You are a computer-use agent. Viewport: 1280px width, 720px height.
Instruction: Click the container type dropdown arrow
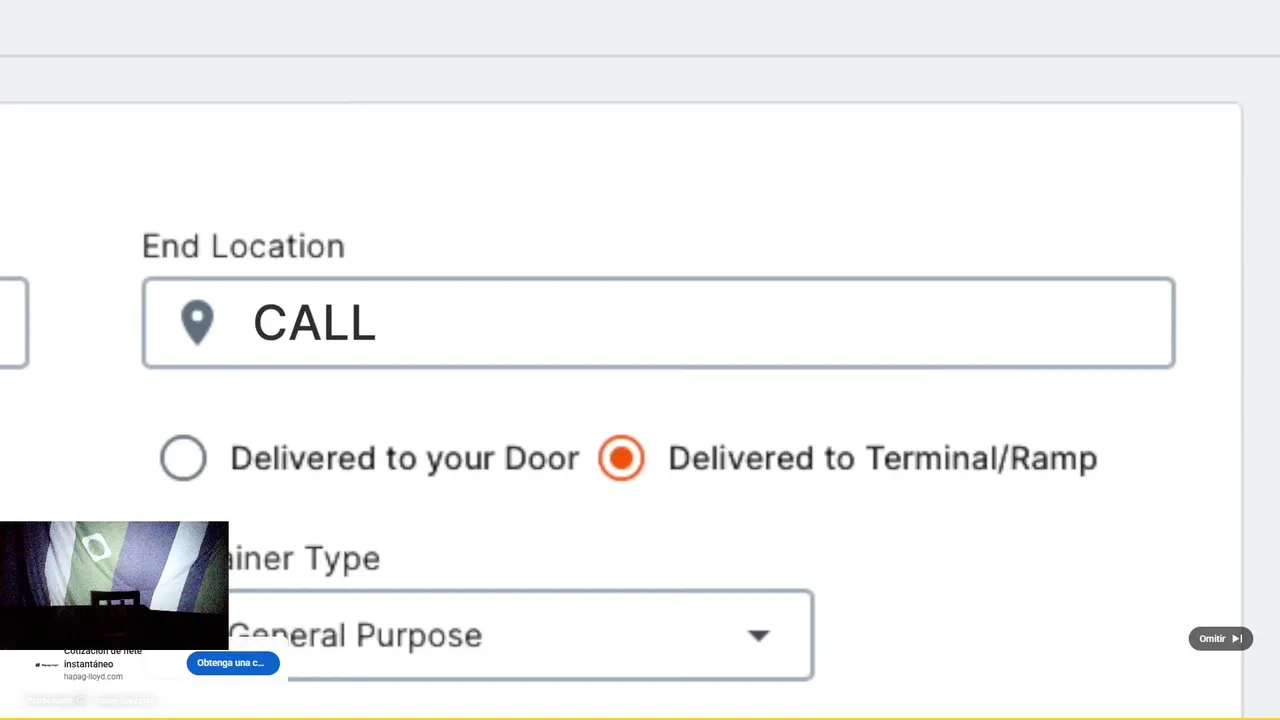click(759, 636)
